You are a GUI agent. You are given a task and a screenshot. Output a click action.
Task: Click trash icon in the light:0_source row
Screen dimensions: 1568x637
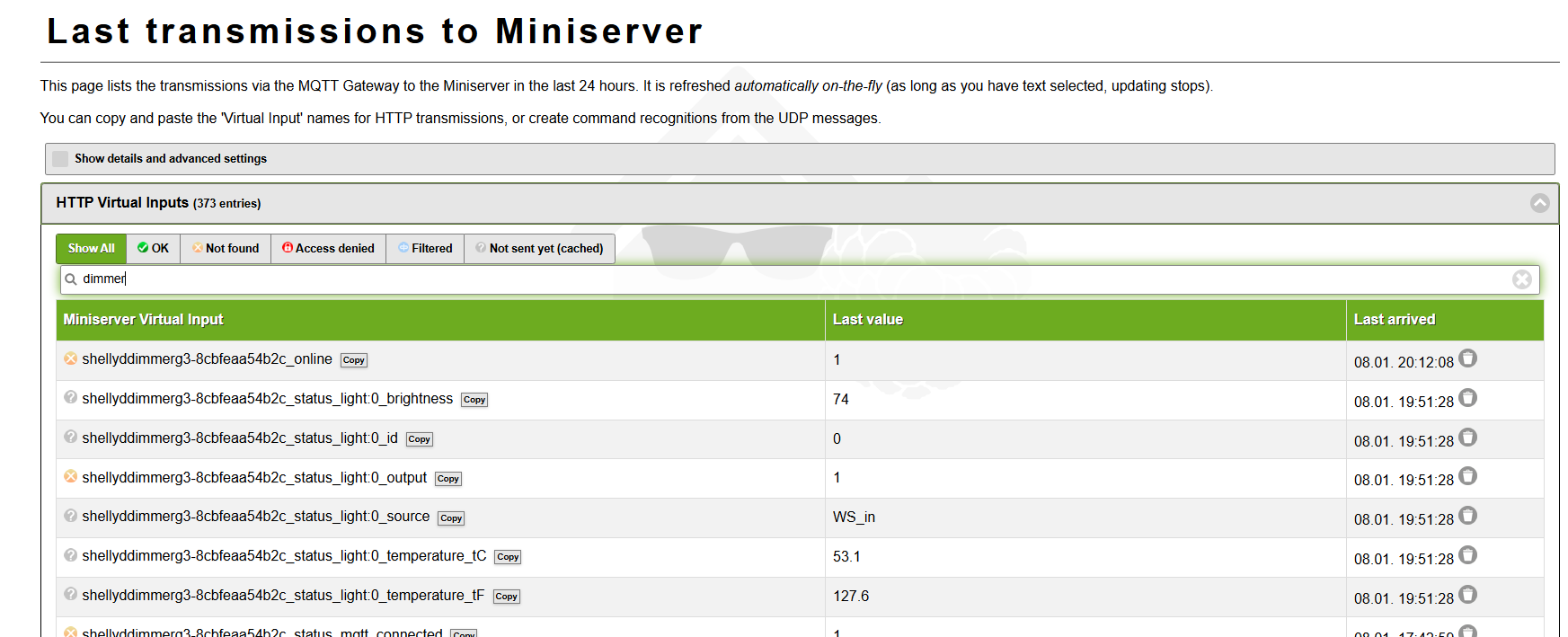[x=1467, y=516]
